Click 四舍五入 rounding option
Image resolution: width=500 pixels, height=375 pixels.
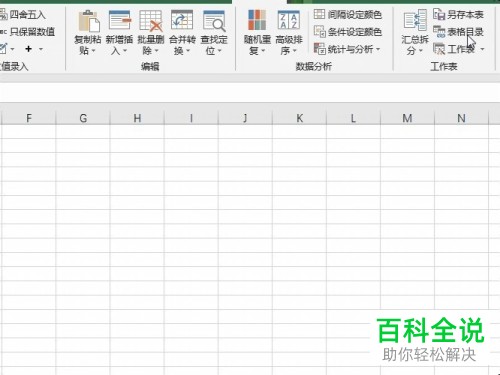(23, 15)
